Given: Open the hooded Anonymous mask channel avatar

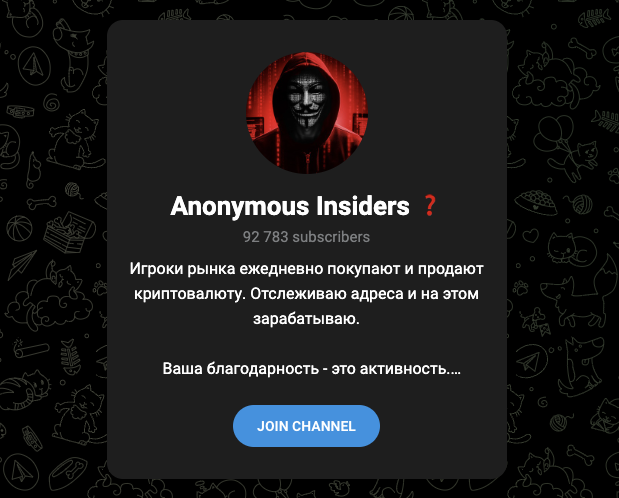Looking at the screenshot, I should click(x=307, y=113).
